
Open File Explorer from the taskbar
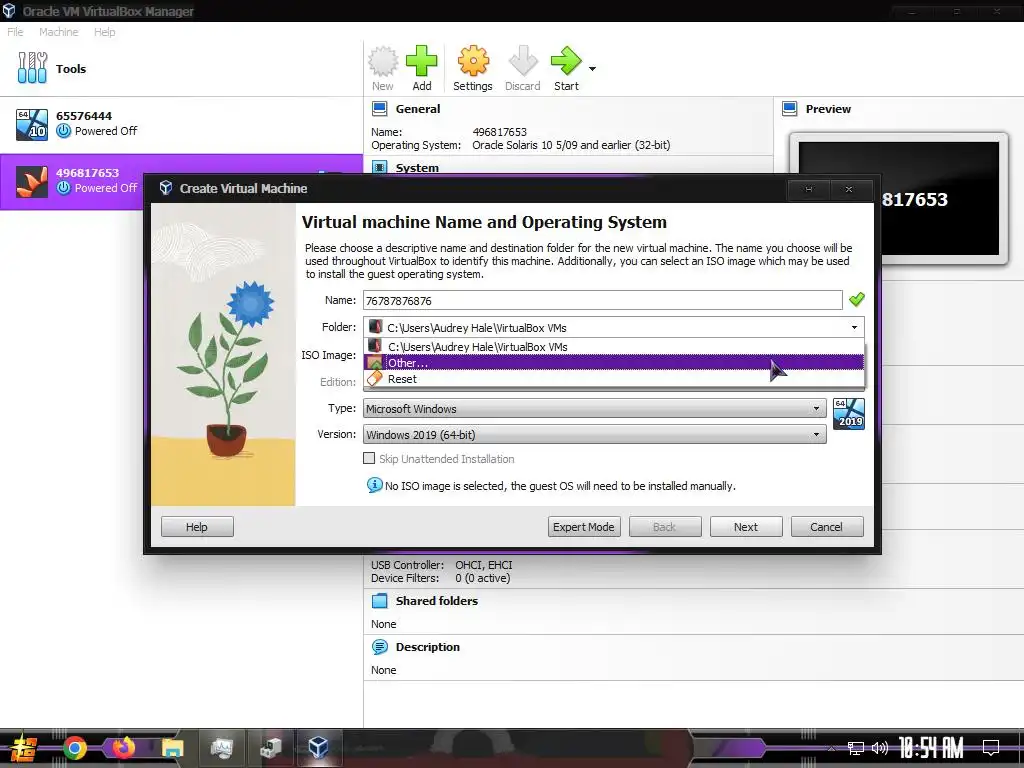pos(172,748)
